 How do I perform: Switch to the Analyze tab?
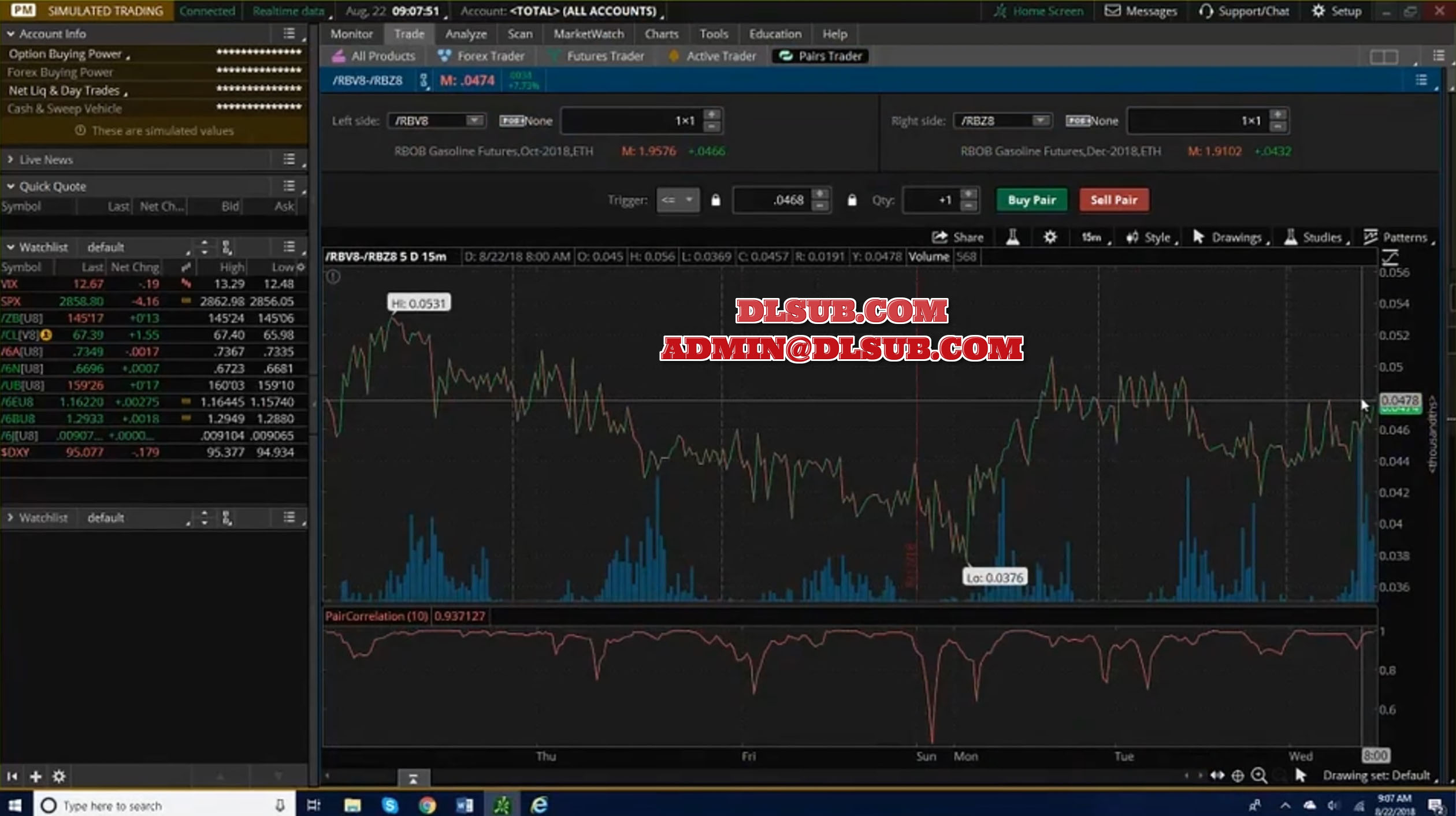466,34
